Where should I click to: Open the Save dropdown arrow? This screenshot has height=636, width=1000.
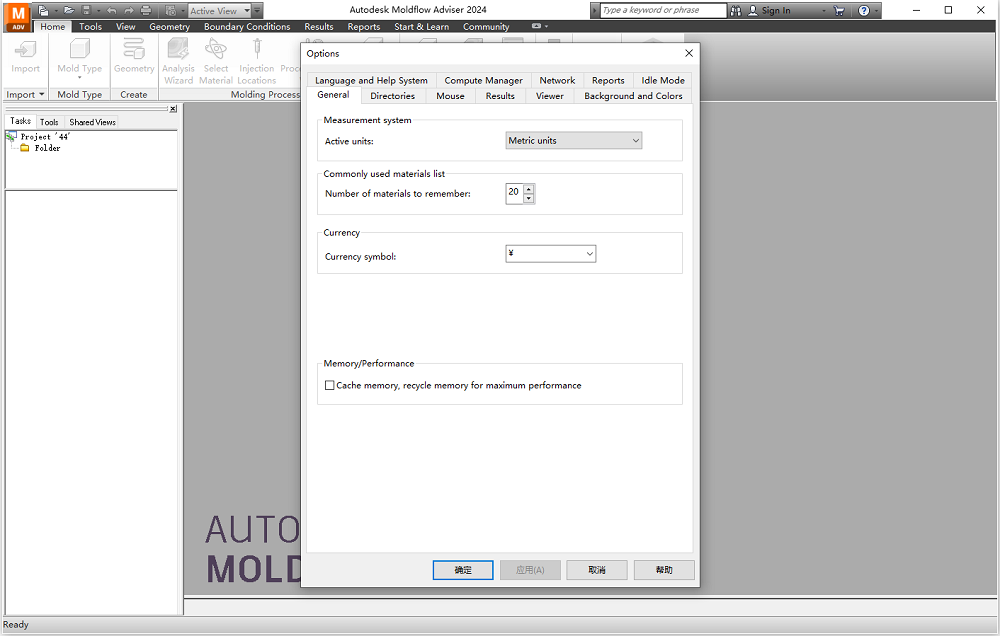click(x=98, y=11)
